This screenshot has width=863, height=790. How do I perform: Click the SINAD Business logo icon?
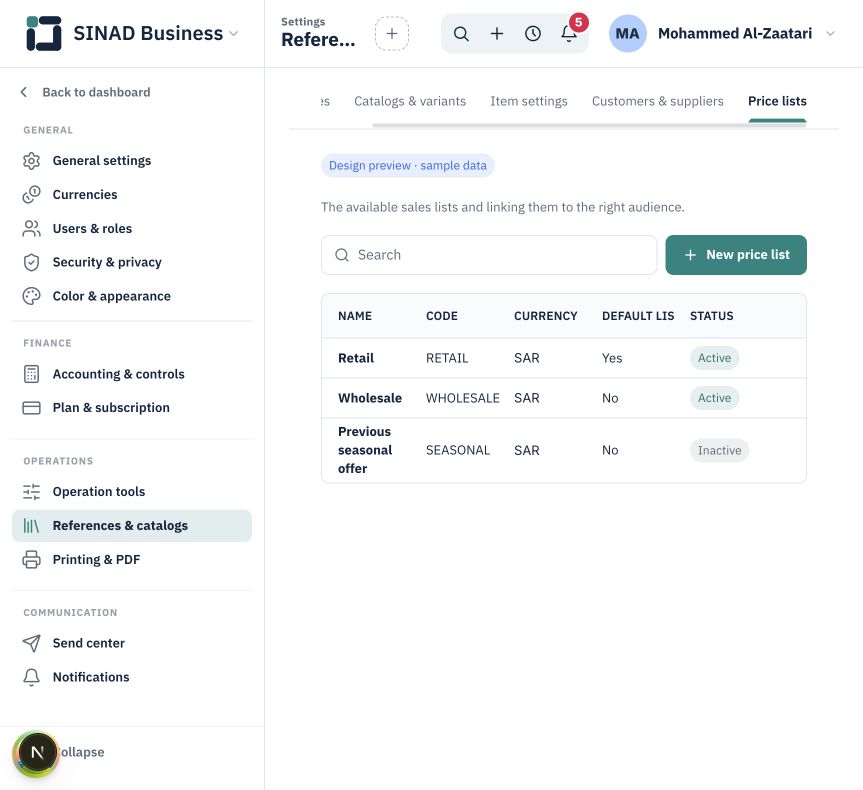44,34
